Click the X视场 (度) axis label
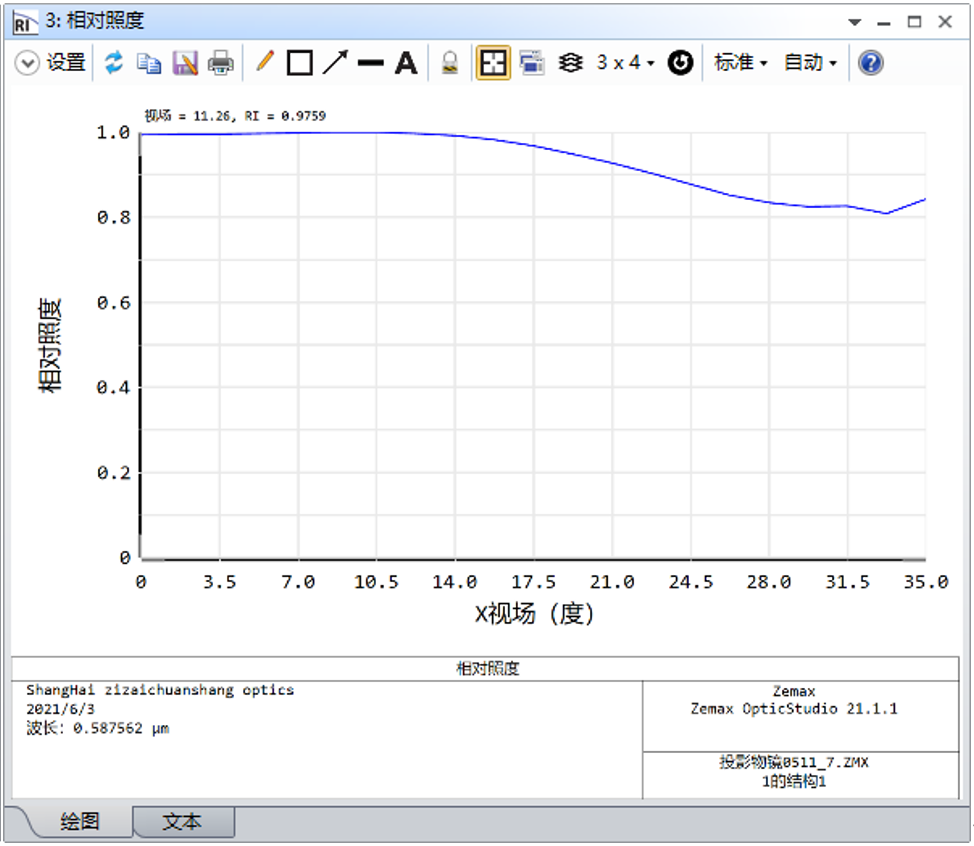 click(534, 614)
